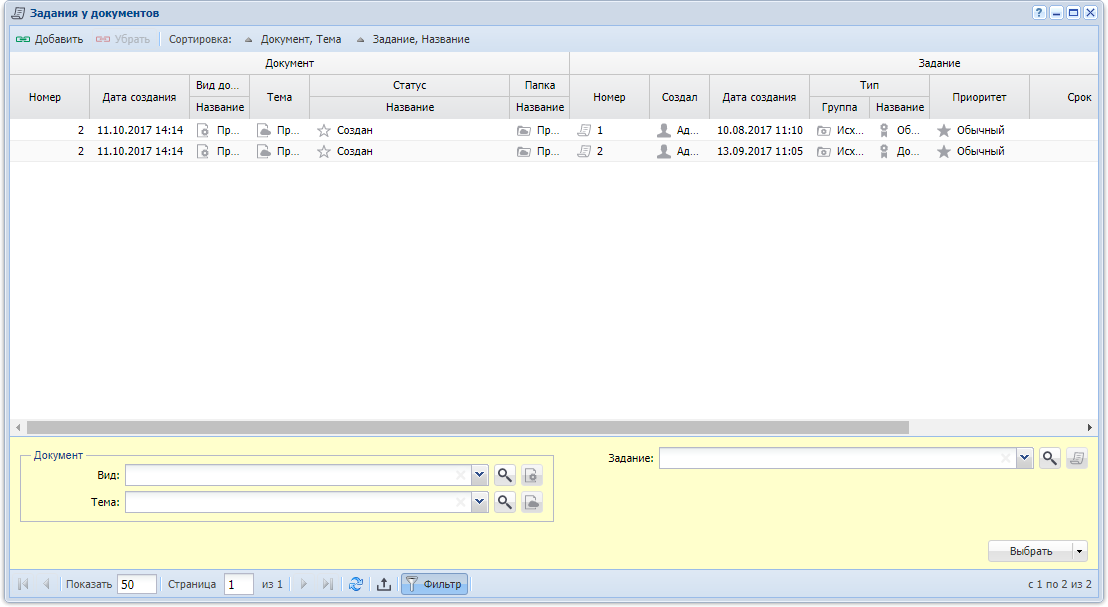Viewport: 1108px width, 607px height.
Task: Click user icon in task 2 row
Action: pos(664,151)
